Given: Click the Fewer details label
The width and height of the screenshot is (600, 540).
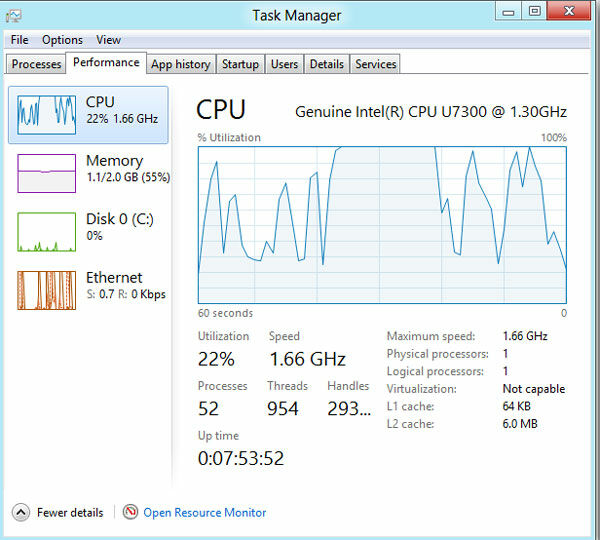Looking at the screenshot, I should pos(70,512).
